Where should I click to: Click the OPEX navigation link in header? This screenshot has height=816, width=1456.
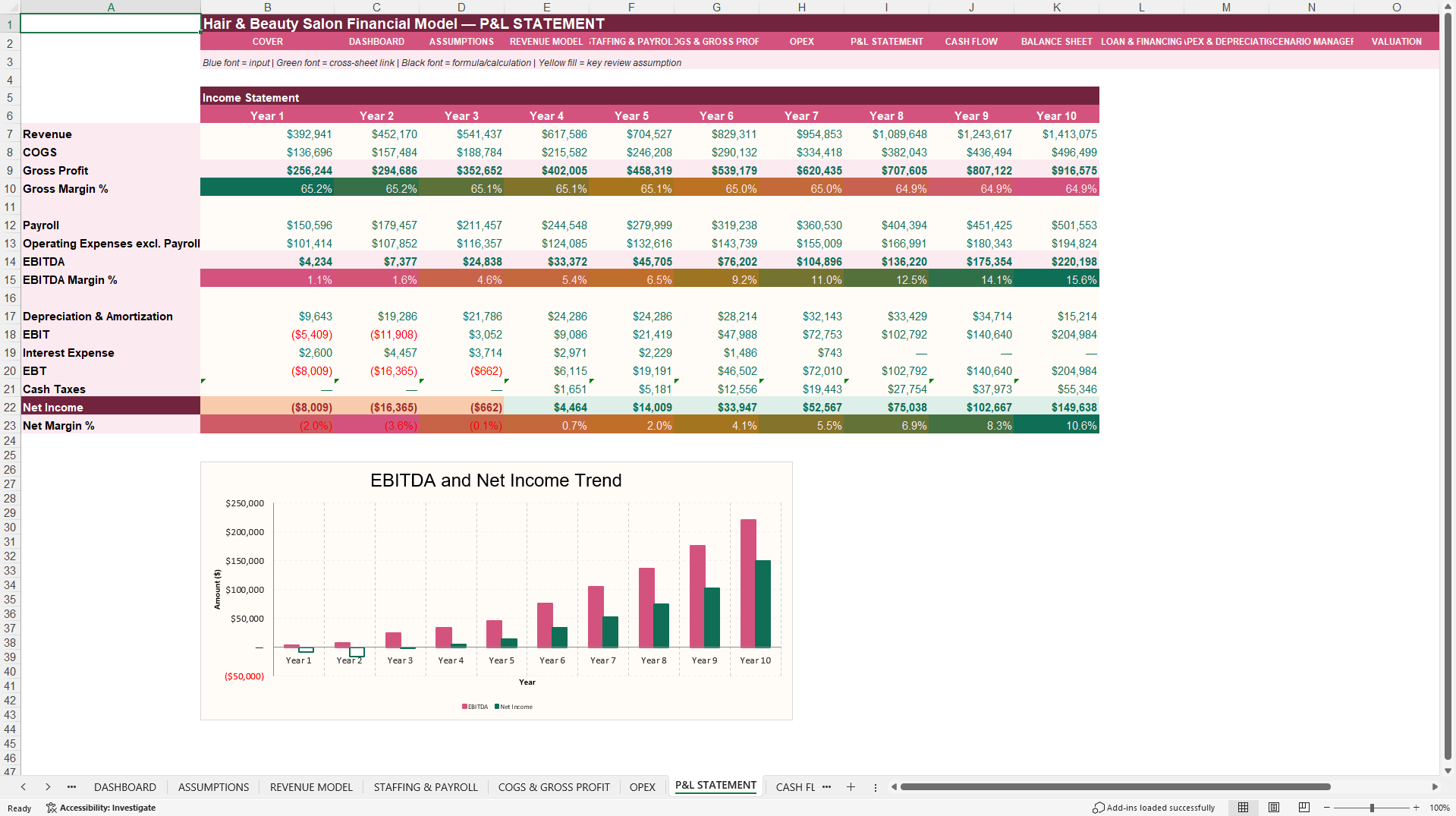(801, 42)
